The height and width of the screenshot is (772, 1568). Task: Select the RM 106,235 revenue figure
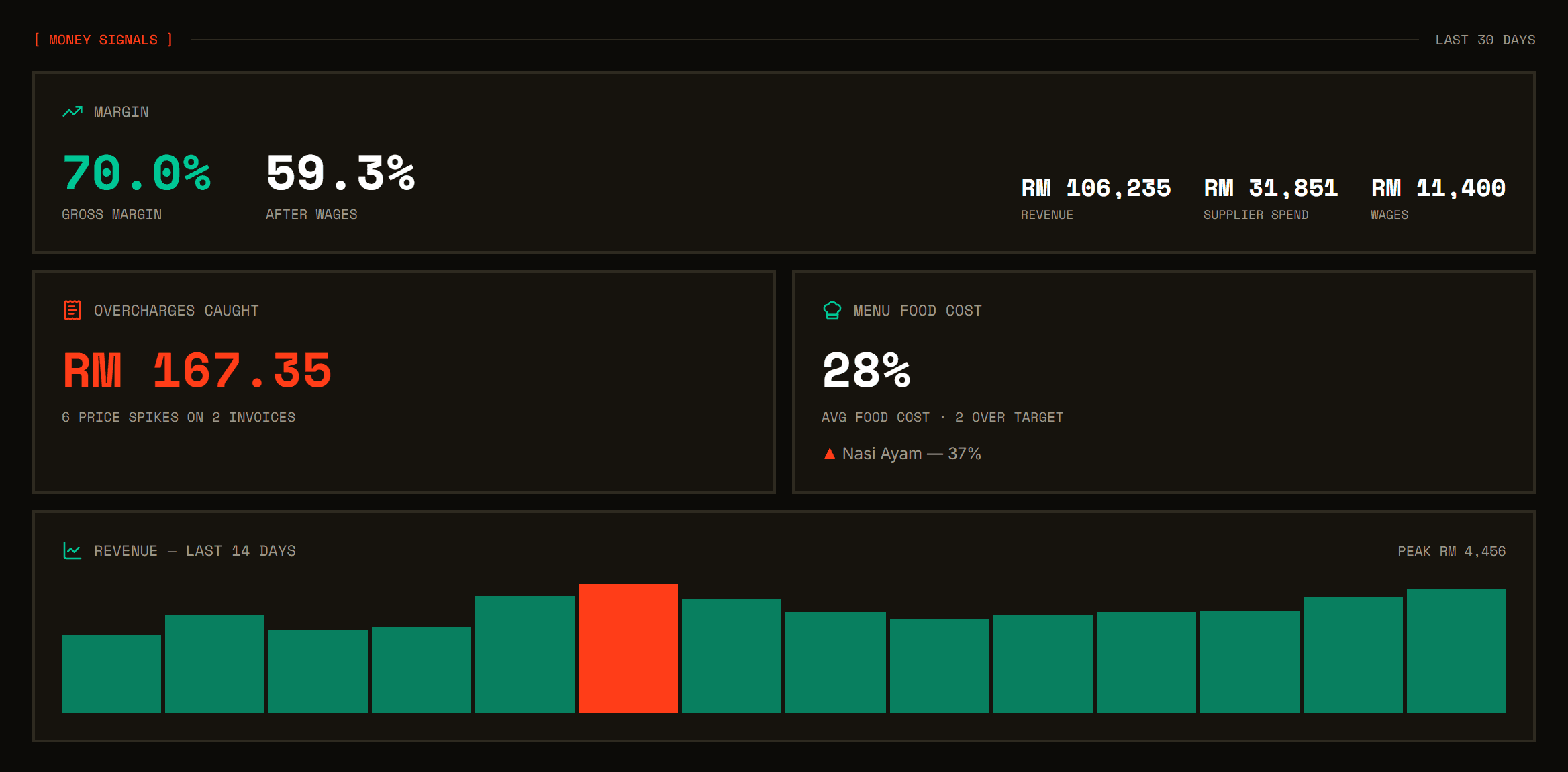[x=1096, y=188]
